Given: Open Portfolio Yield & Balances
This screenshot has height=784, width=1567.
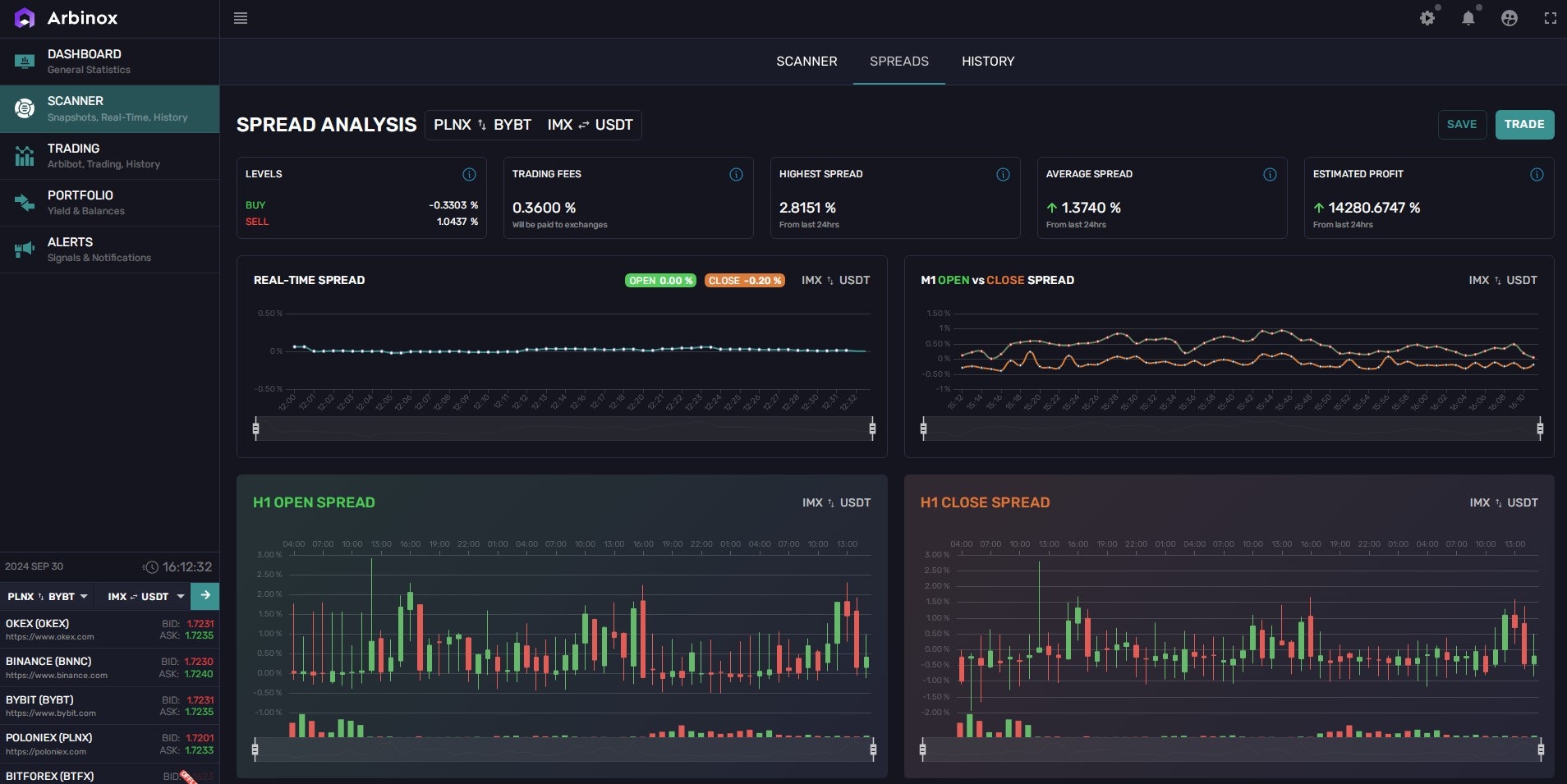Looking at the screenshot, I should point(109,202).
